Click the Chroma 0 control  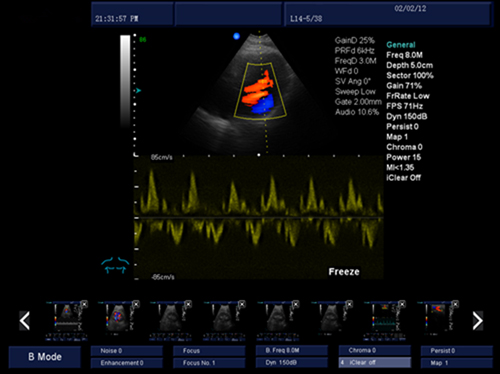[375, 350]
